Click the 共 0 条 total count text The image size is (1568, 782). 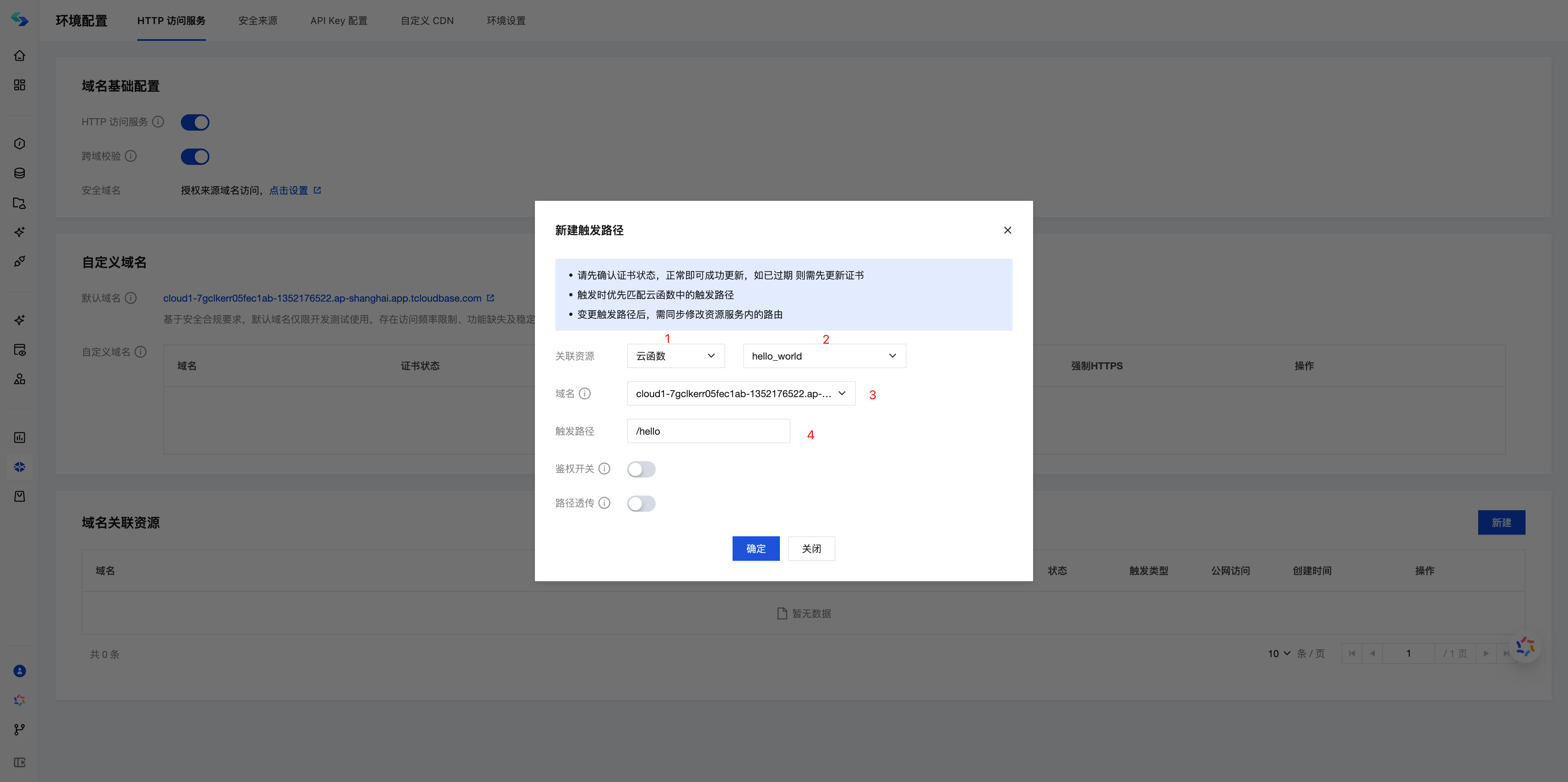click(x=105, y=654)
